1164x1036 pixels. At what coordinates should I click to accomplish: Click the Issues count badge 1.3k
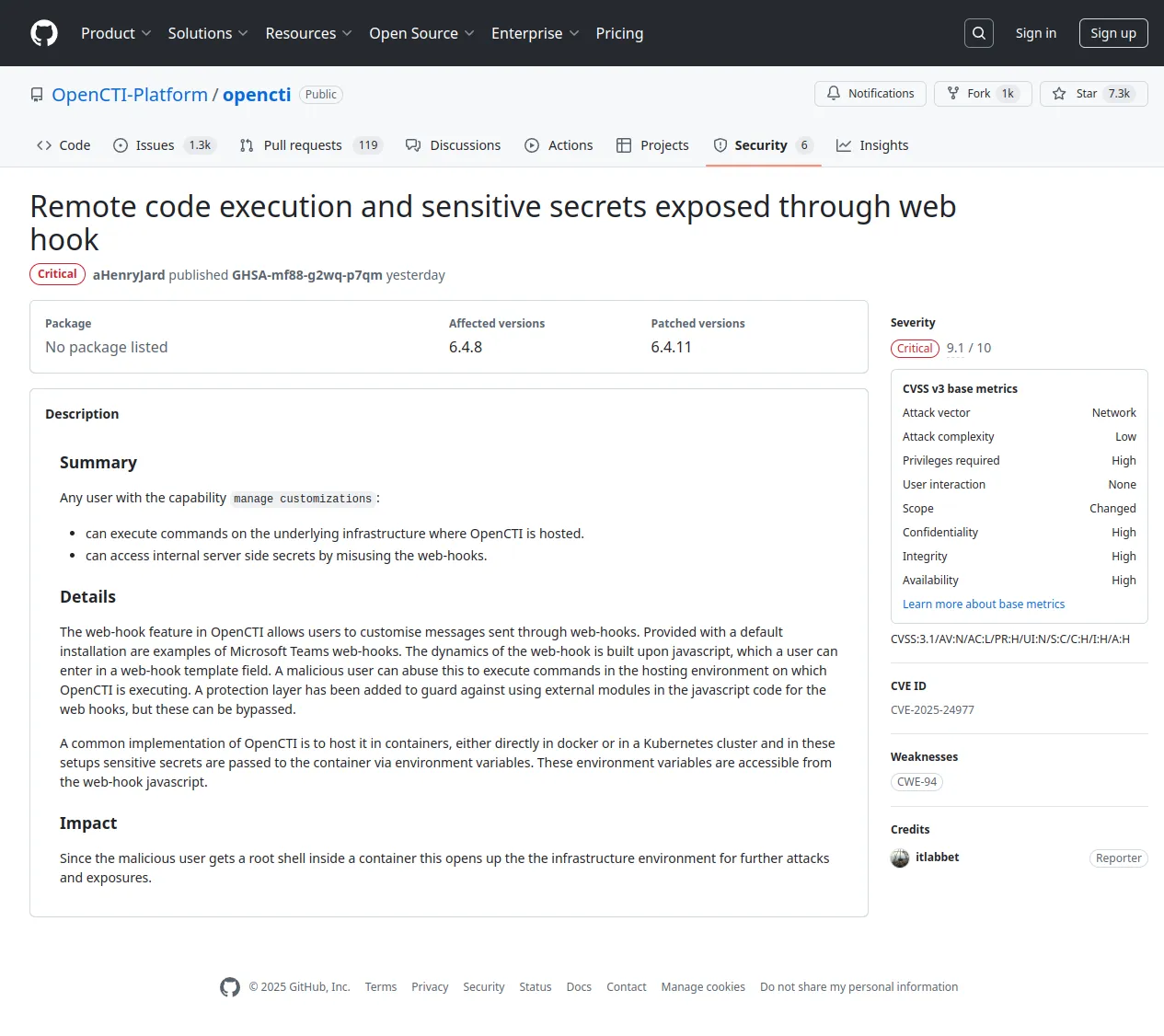point(200,145)
